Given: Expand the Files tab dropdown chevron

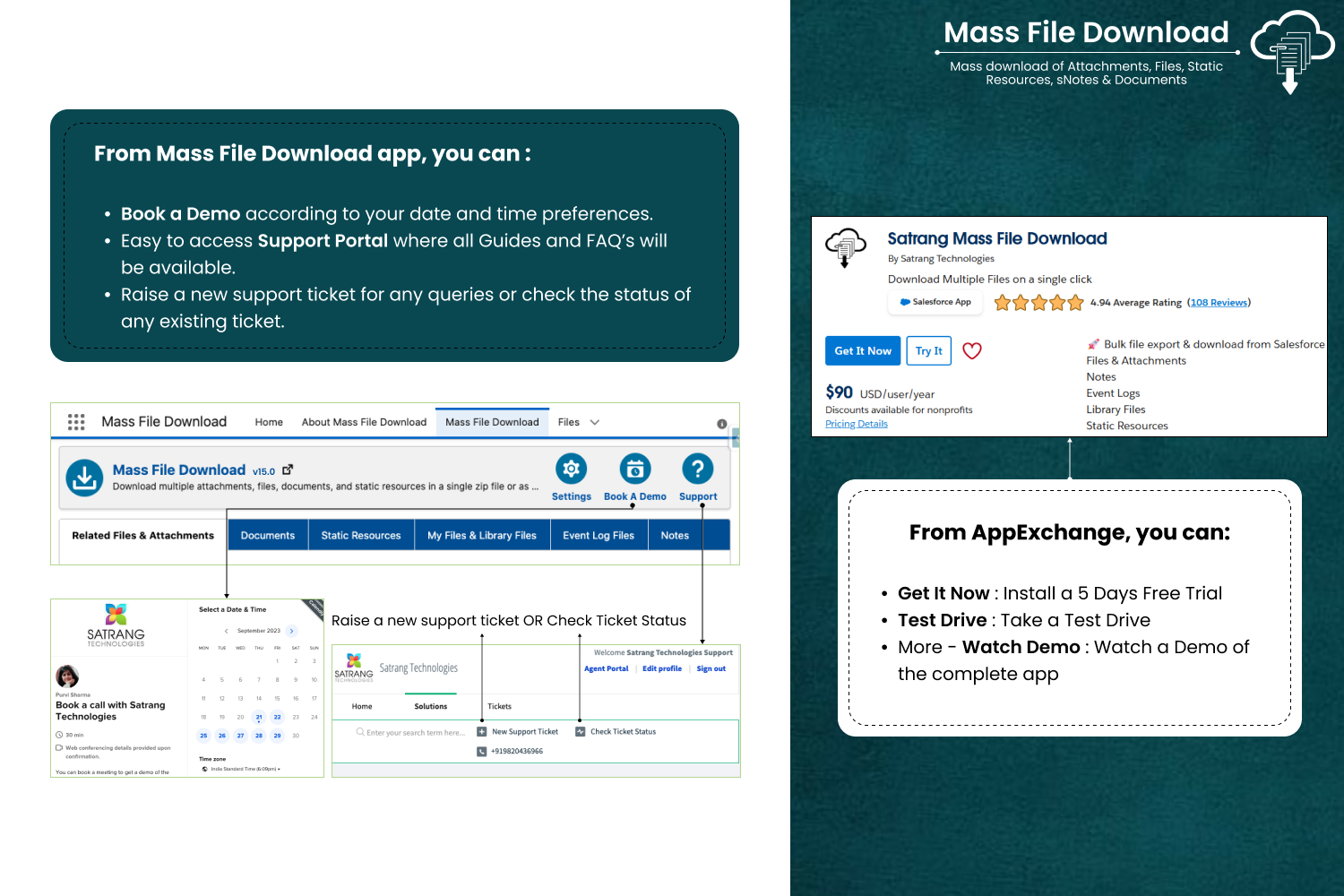Looking at the screenshot, I should (x=595, y=422).
